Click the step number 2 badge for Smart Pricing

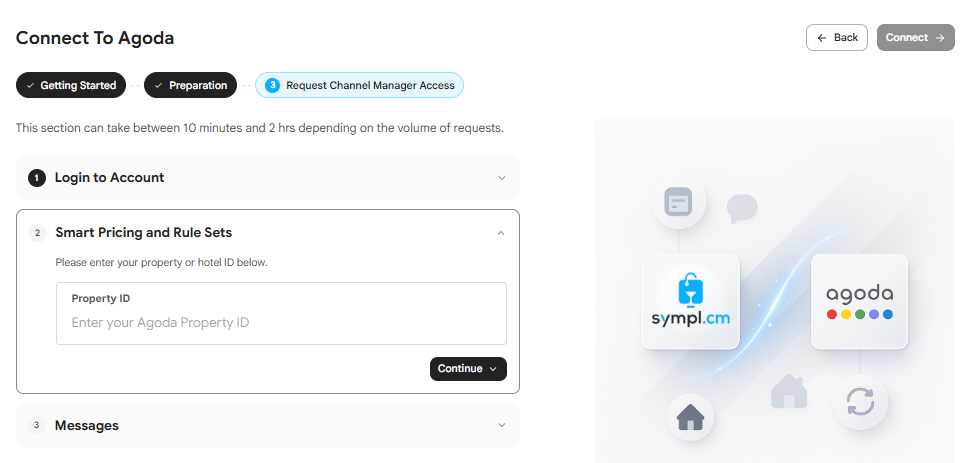point(37,233)
